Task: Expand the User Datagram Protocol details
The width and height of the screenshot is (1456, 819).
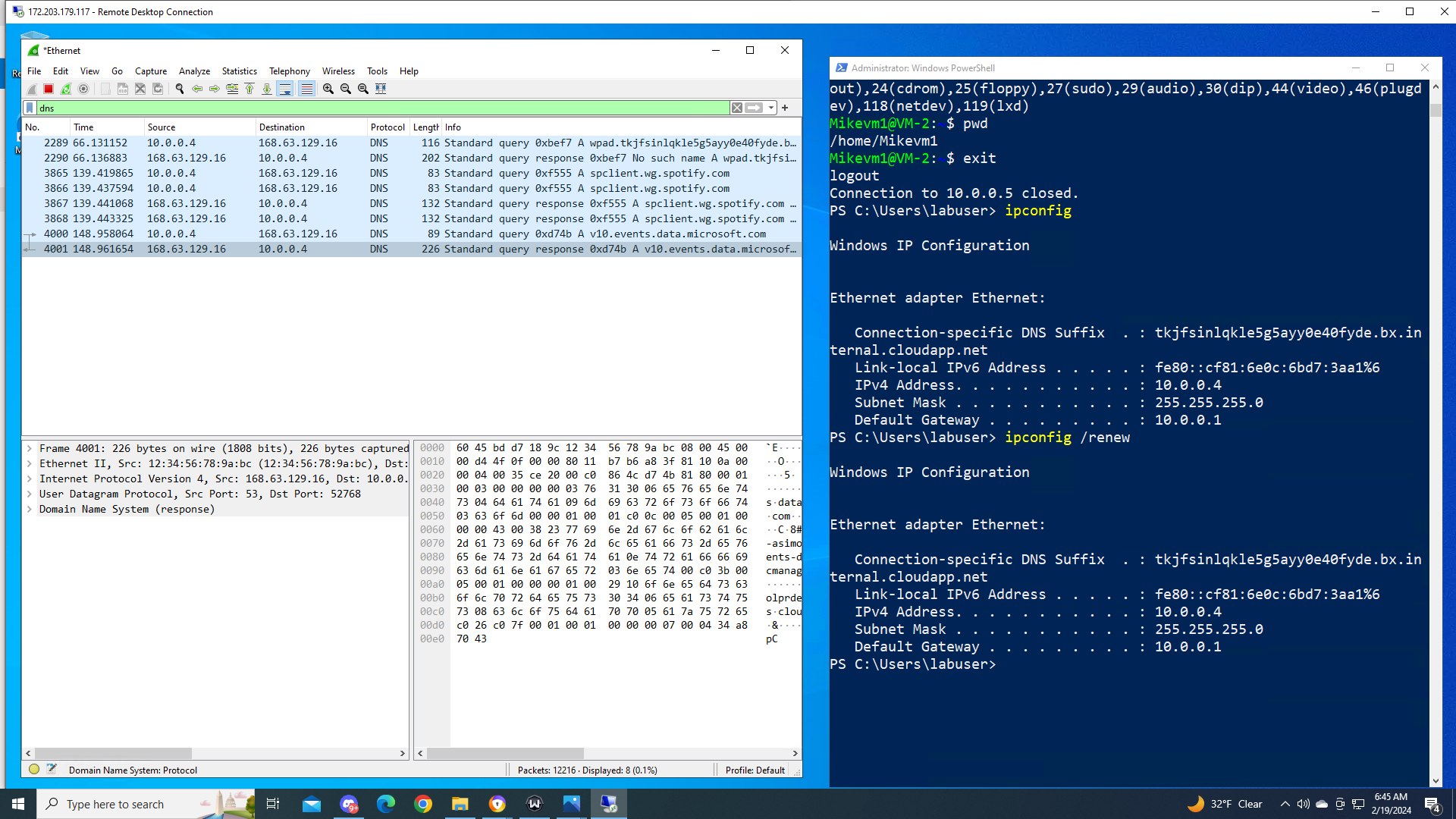Action: coord(30,494)
